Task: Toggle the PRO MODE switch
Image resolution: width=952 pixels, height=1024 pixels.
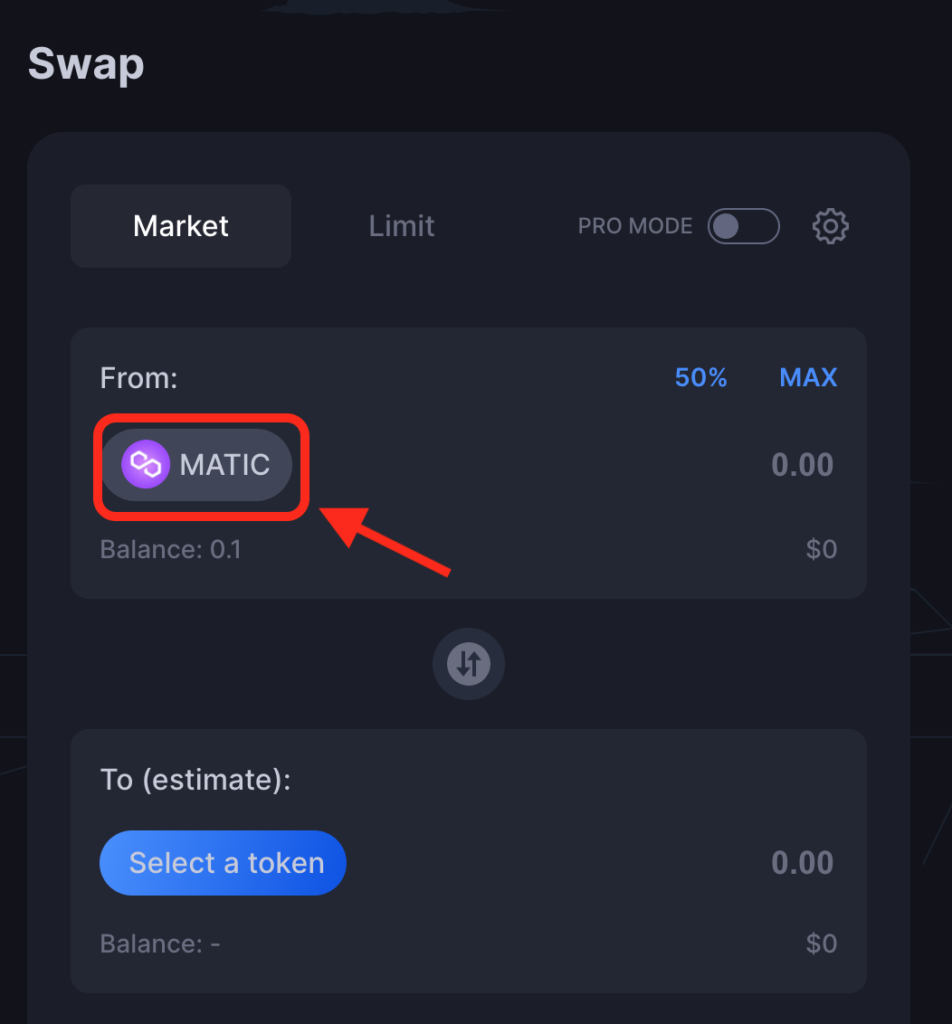Action: pos(743,226)
